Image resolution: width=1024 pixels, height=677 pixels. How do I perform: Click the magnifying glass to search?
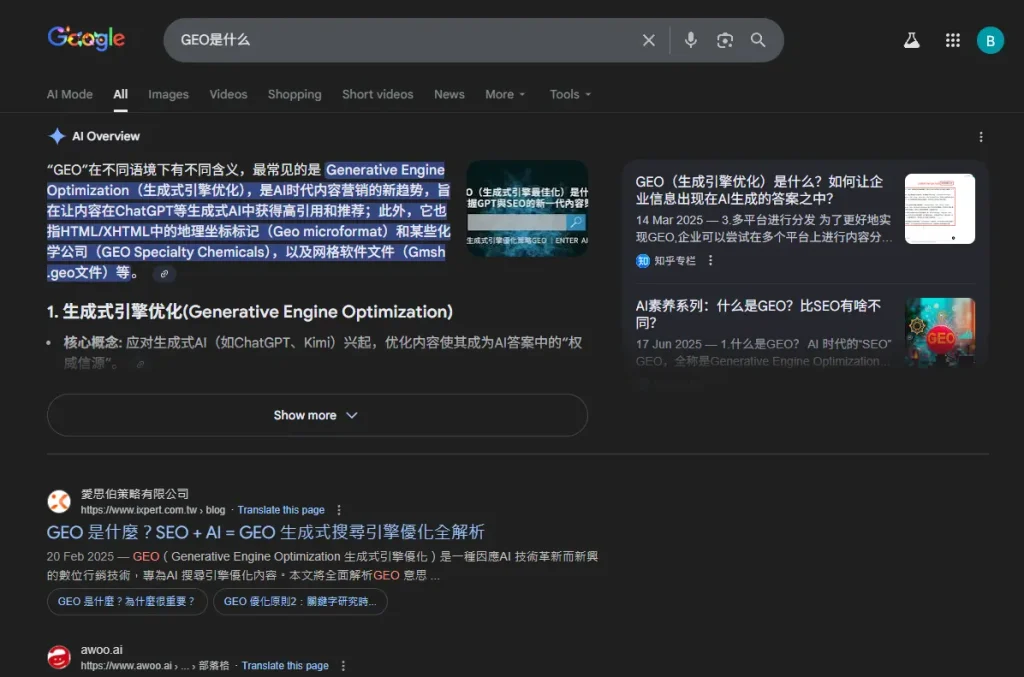tap(758, 40)
